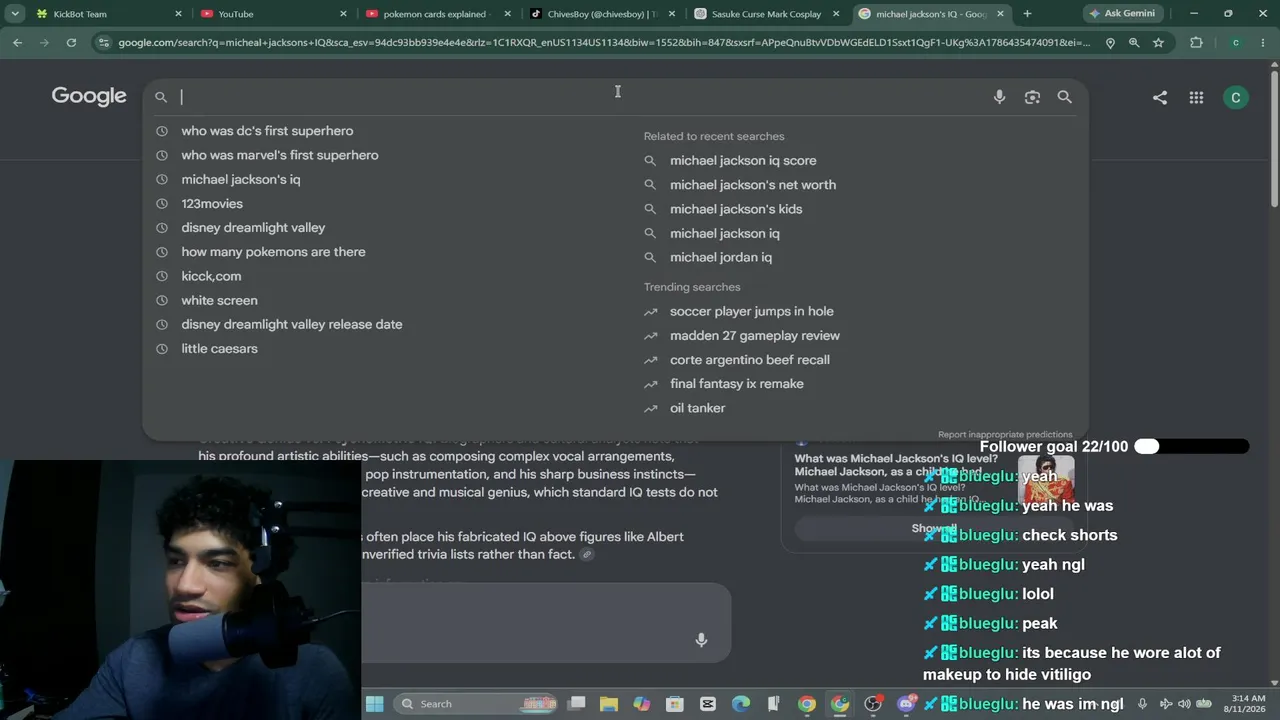The height and width of the screenshot is (720, 1280).
Task: Open search by image camera icon
Action: (1032, 97)
